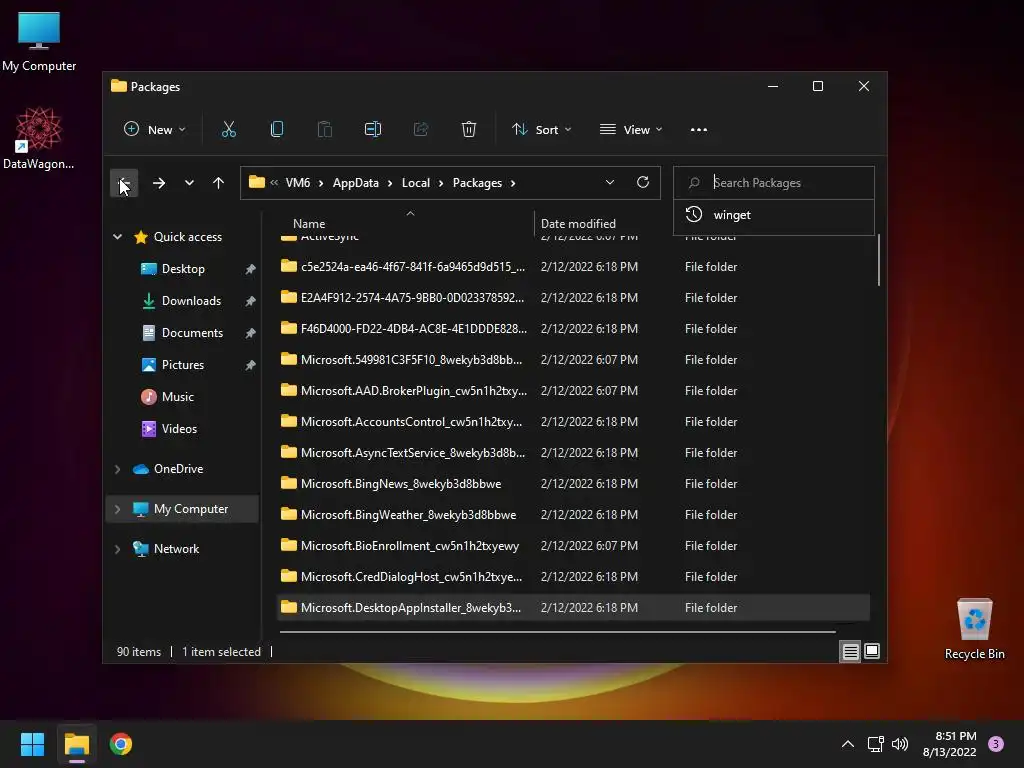Select the DataWagon desktop shortcut
Viewport: 1024px width, 768px height.
[39, 139]
